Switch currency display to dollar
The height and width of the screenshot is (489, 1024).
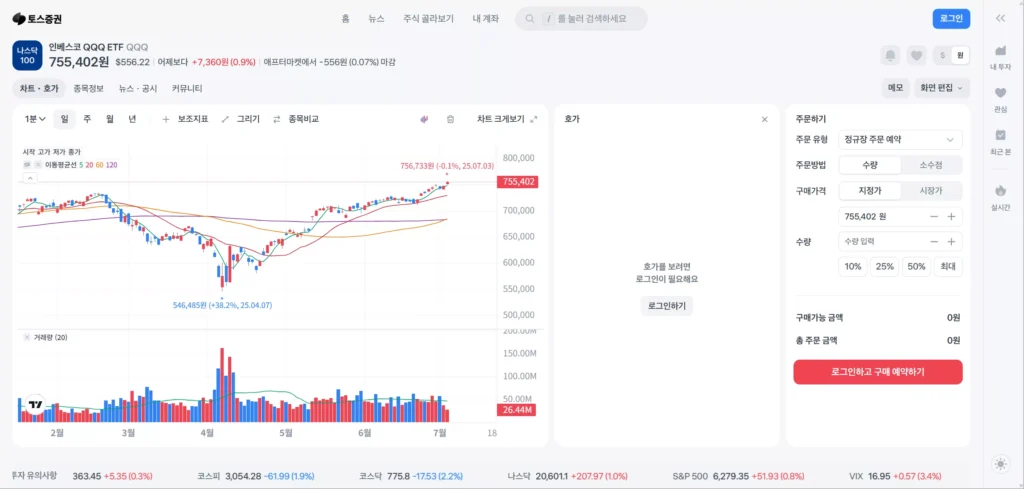click(942, 55)
